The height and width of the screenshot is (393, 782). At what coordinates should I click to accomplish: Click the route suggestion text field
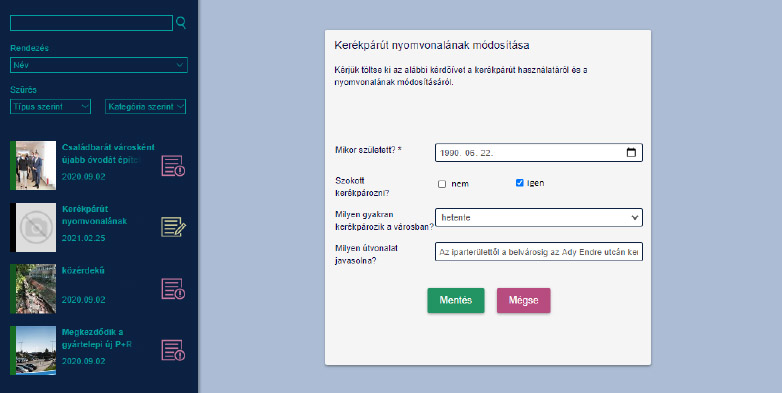pos(539,252)
